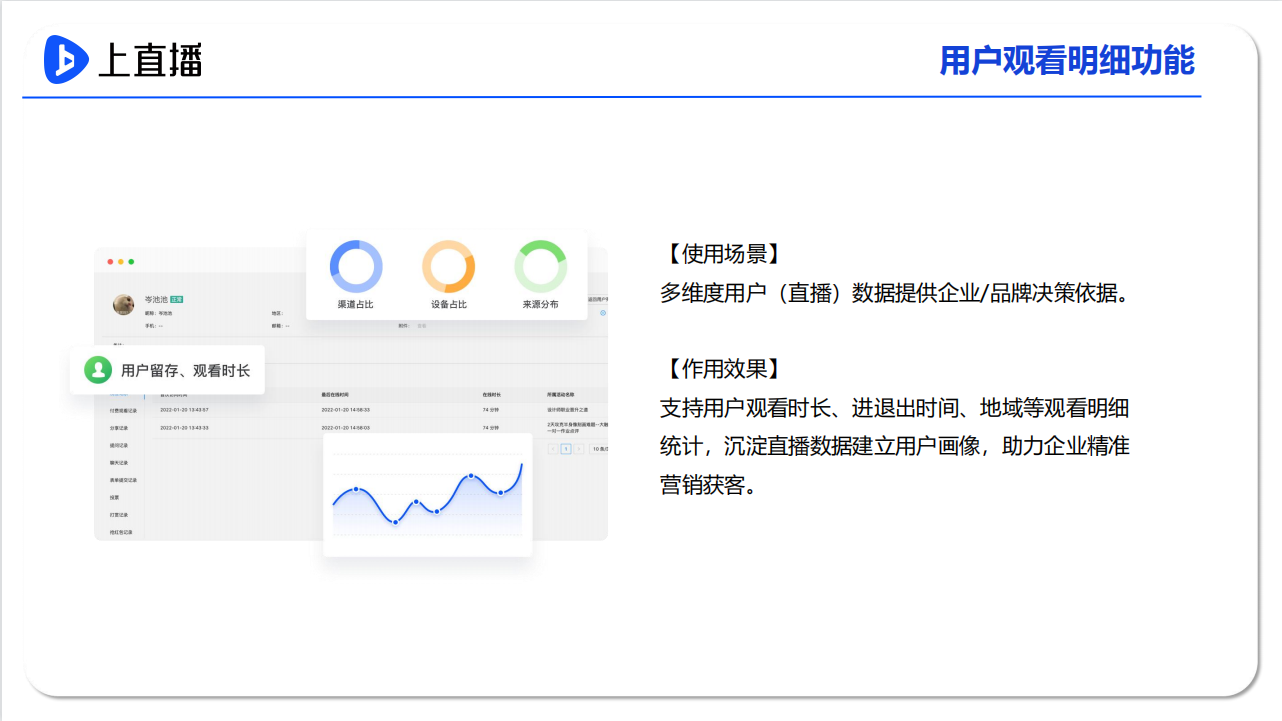Screen dimensions: 1282x721
Task: Click the 2022-01-20 14:58:33 table cell
Action: [346, 410]
